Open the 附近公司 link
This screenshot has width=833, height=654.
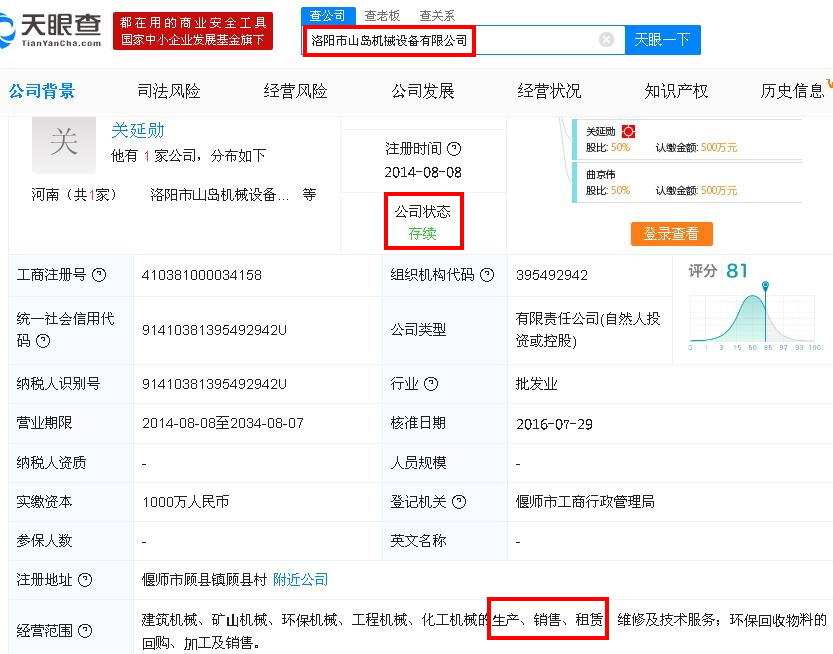[x=300, y=580]
